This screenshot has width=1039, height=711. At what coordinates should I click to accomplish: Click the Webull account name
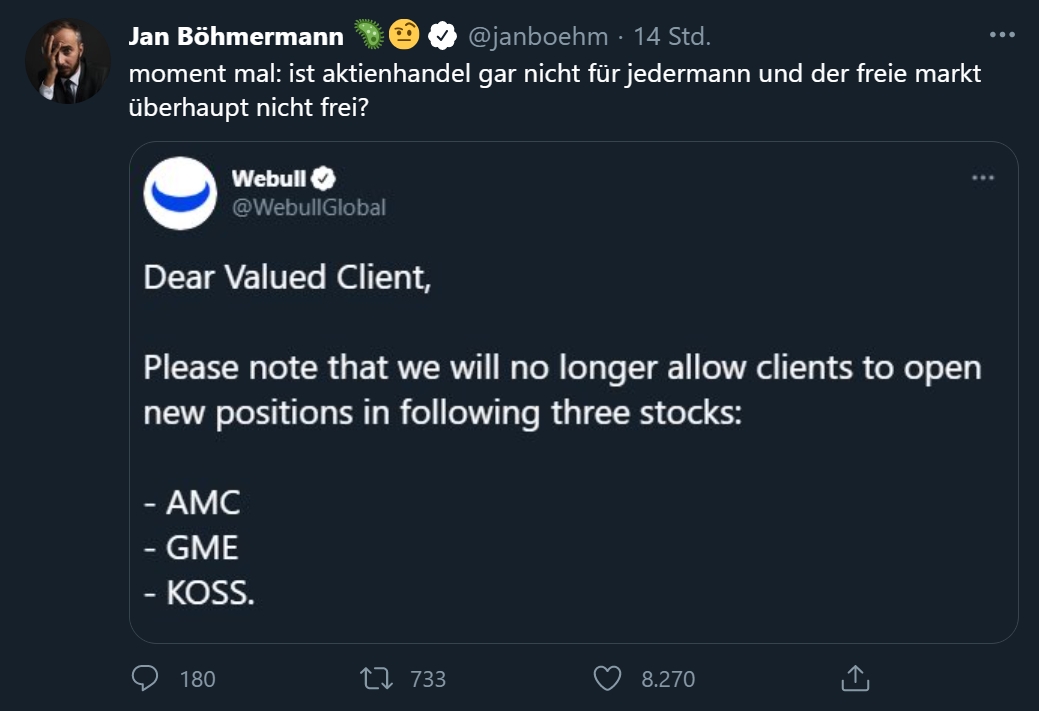point(268,179)
